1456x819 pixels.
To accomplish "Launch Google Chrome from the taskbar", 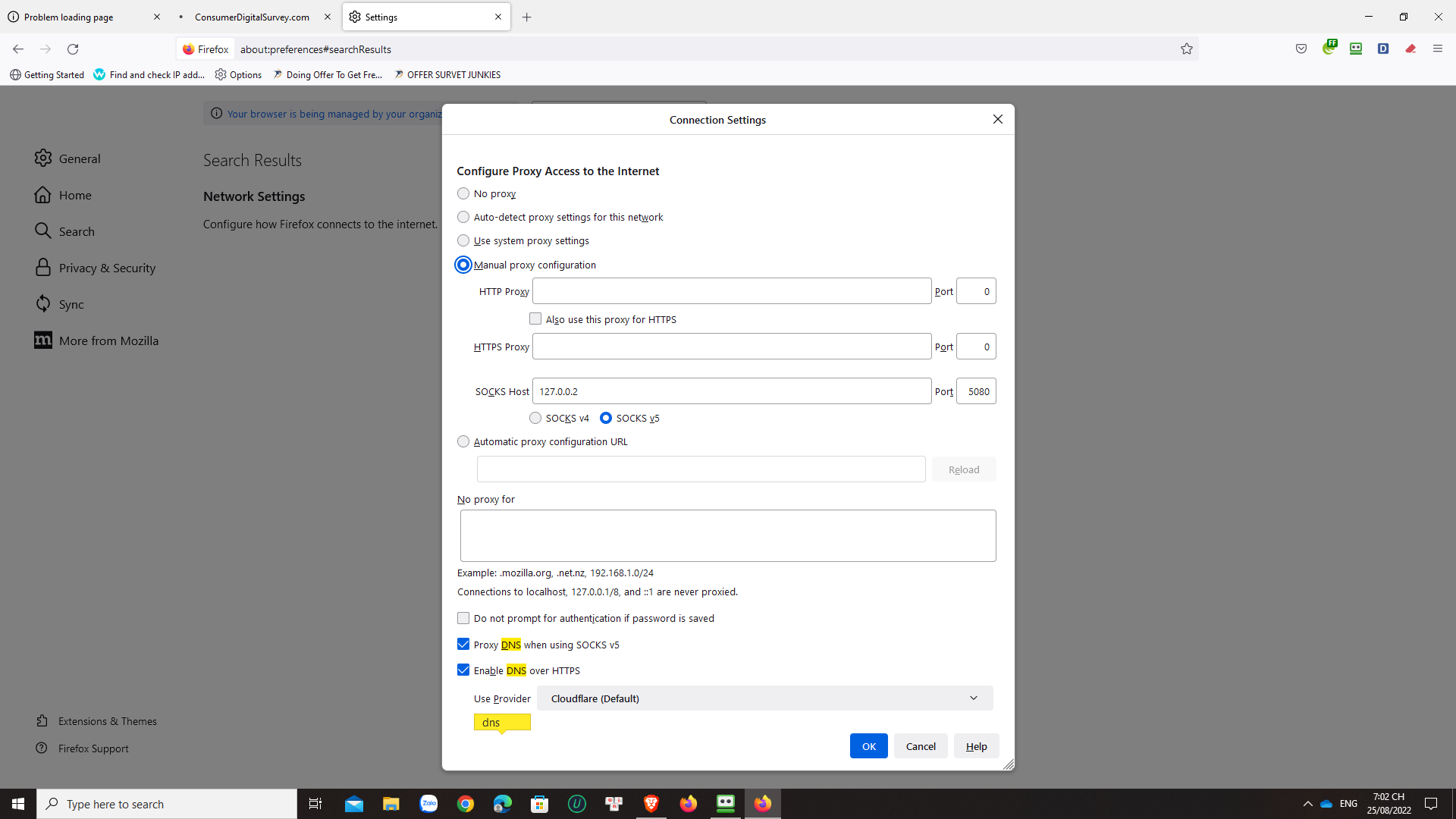I will click(466, 804).
